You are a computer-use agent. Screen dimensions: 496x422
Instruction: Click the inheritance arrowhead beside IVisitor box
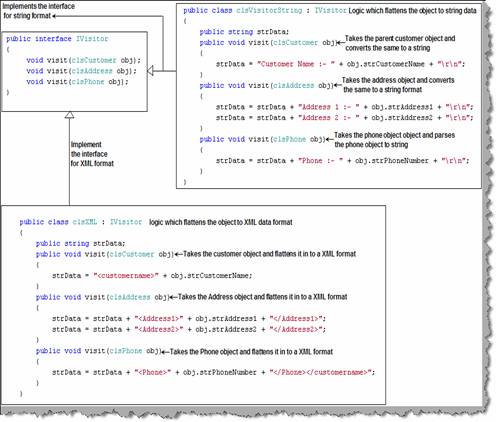(150, 71)
